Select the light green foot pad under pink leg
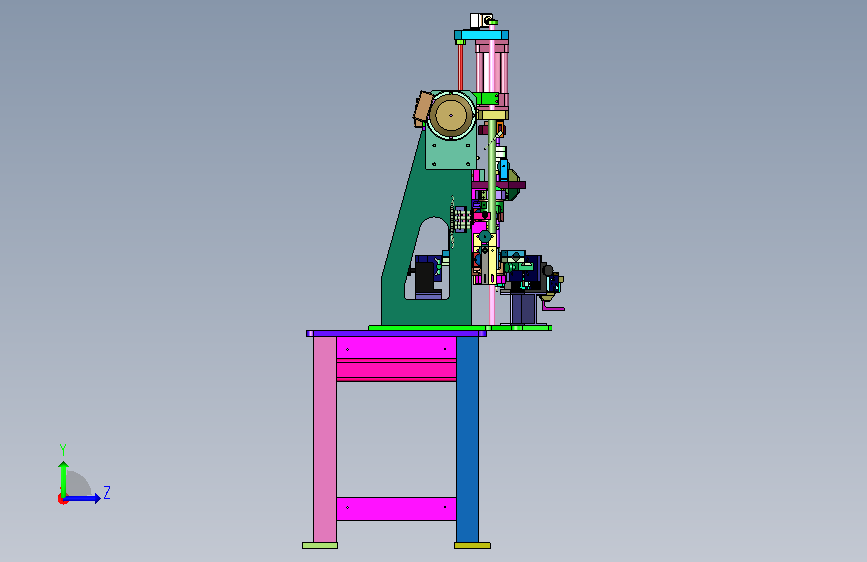 [320, 545]
